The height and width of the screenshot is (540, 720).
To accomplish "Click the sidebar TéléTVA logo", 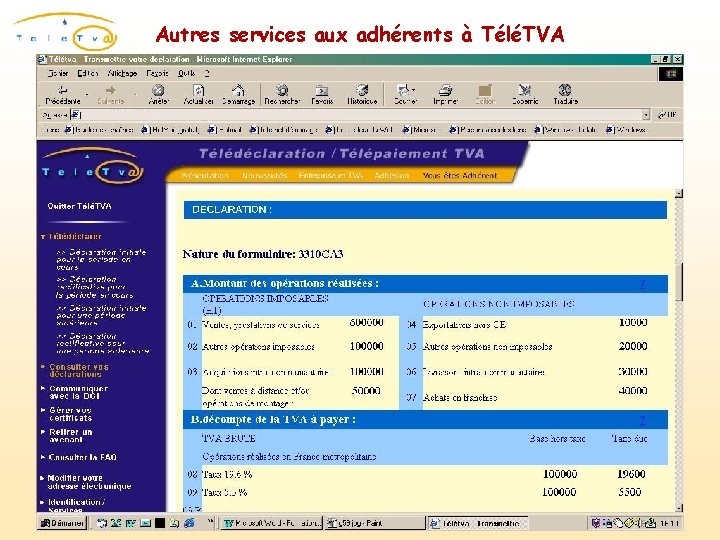I will [92, 165].
